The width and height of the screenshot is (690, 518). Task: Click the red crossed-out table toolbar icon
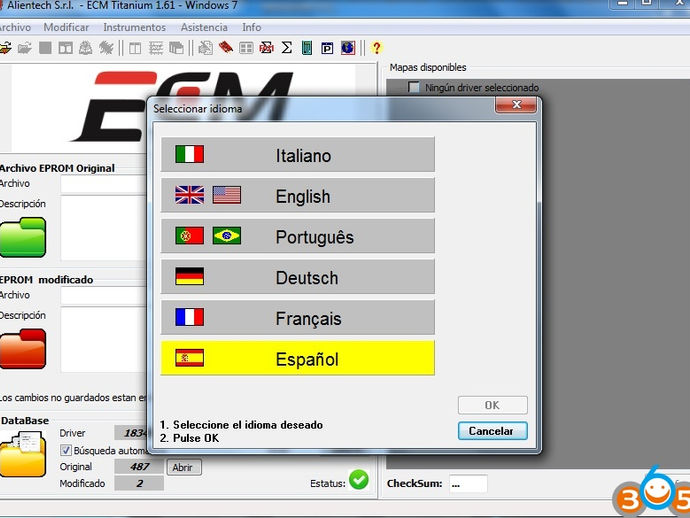[x=266, y=48]
